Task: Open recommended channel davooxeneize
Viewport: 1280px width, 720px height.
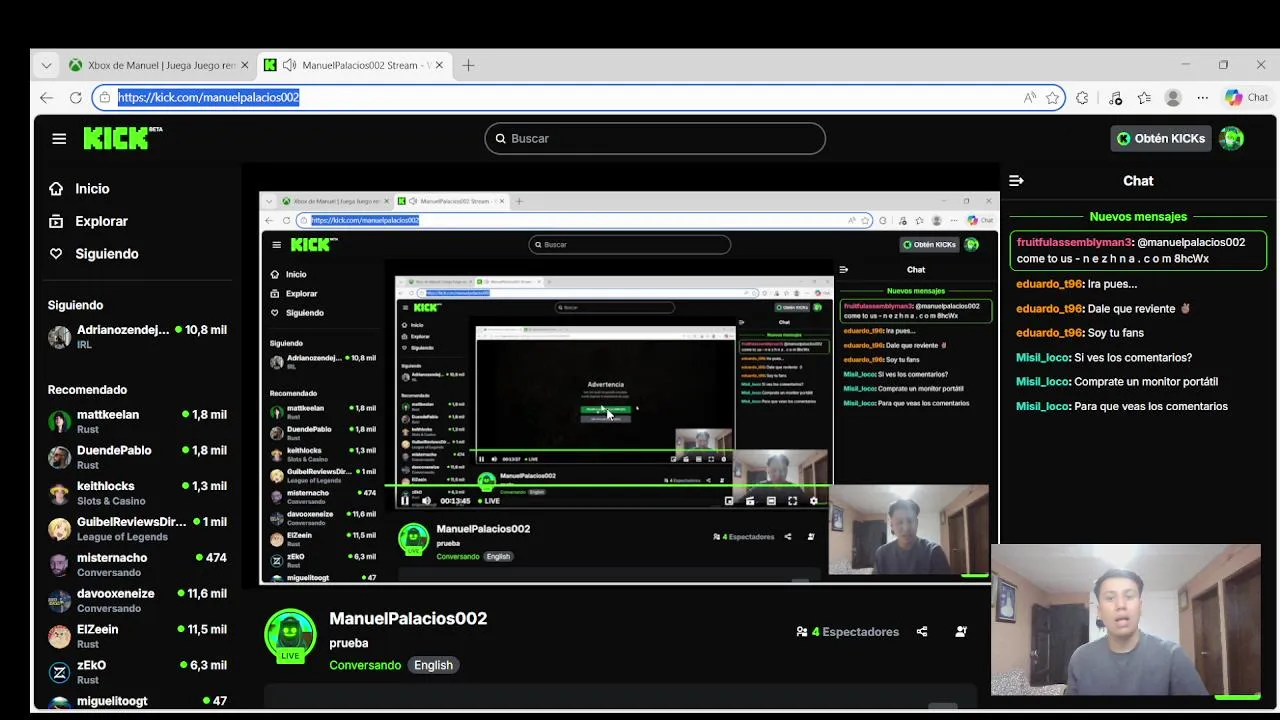Action: pyautogui.click(x=138, y=600)
